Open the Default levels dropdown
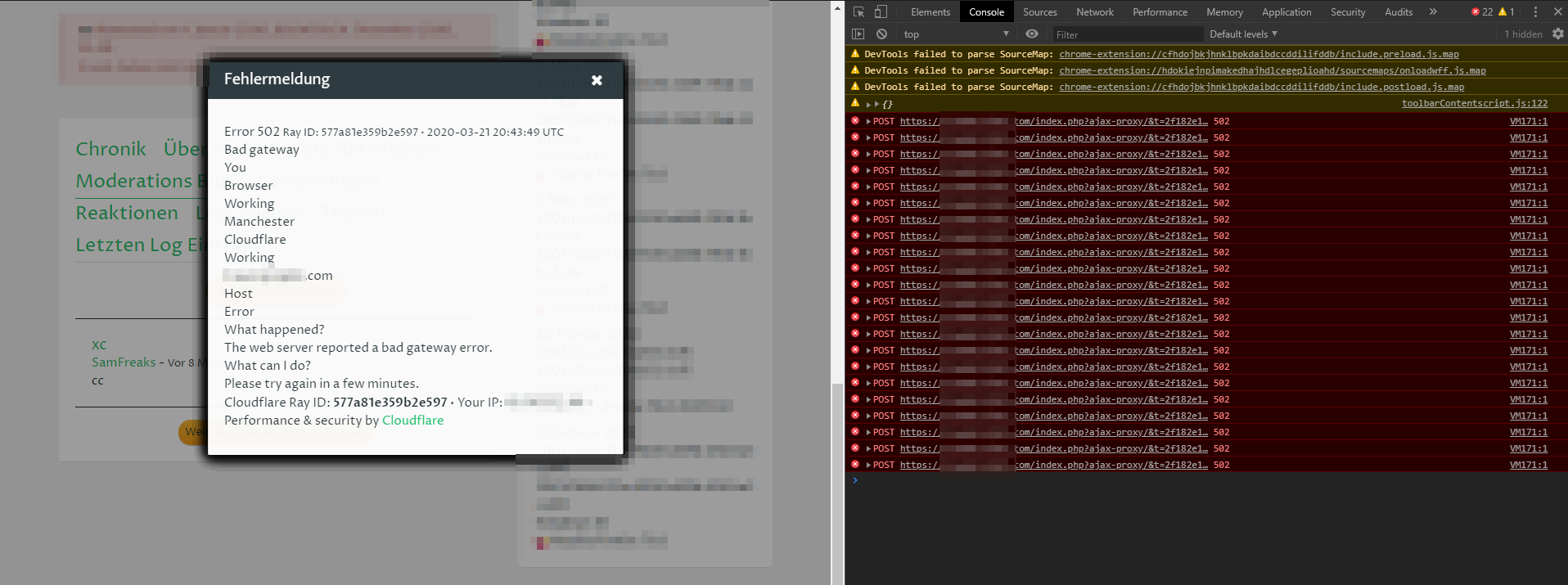 (x=1243, y=34)
